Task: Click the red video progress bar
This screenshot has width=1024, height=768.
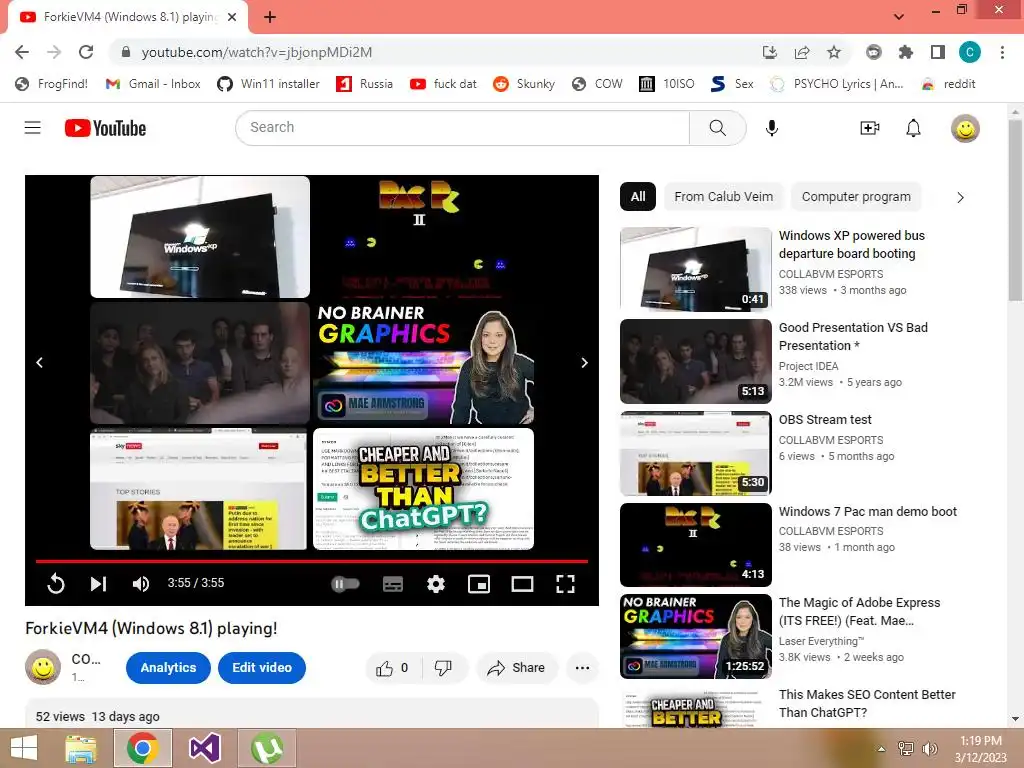Action: (x=312, y=561)
